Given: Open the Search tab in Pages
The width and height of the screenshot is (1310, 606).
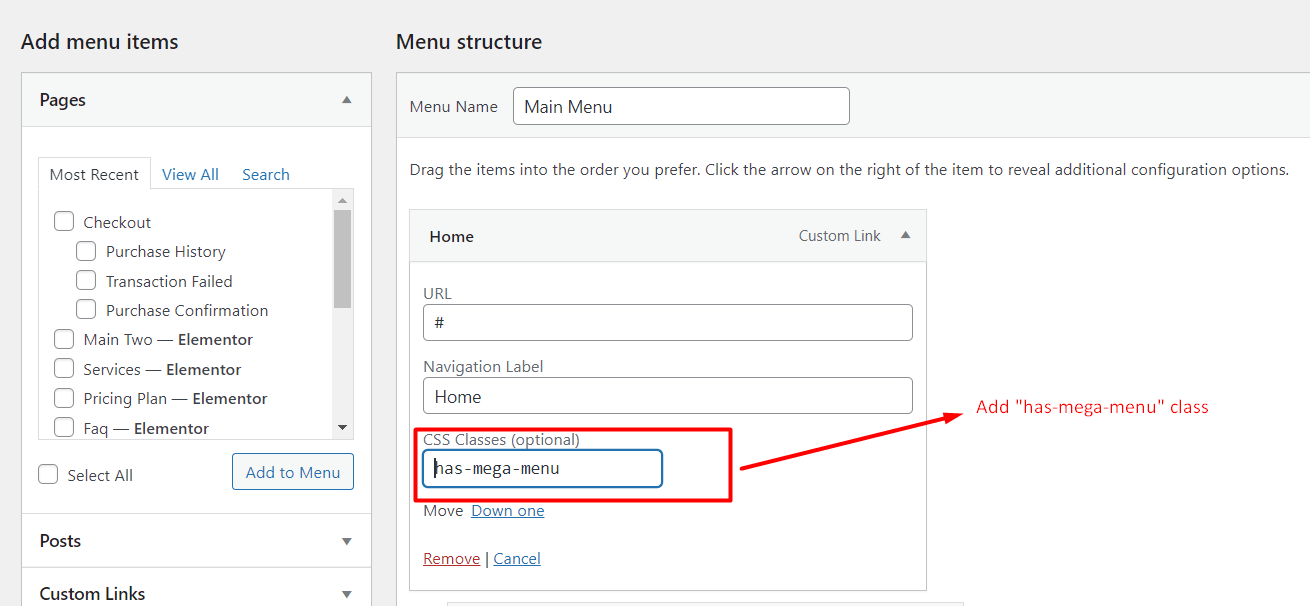Looking at the screenshot, I should 265,174.
